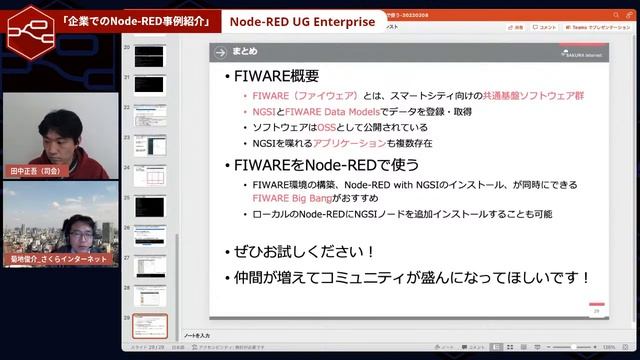Click the zoom slider handle

(574, 347)
